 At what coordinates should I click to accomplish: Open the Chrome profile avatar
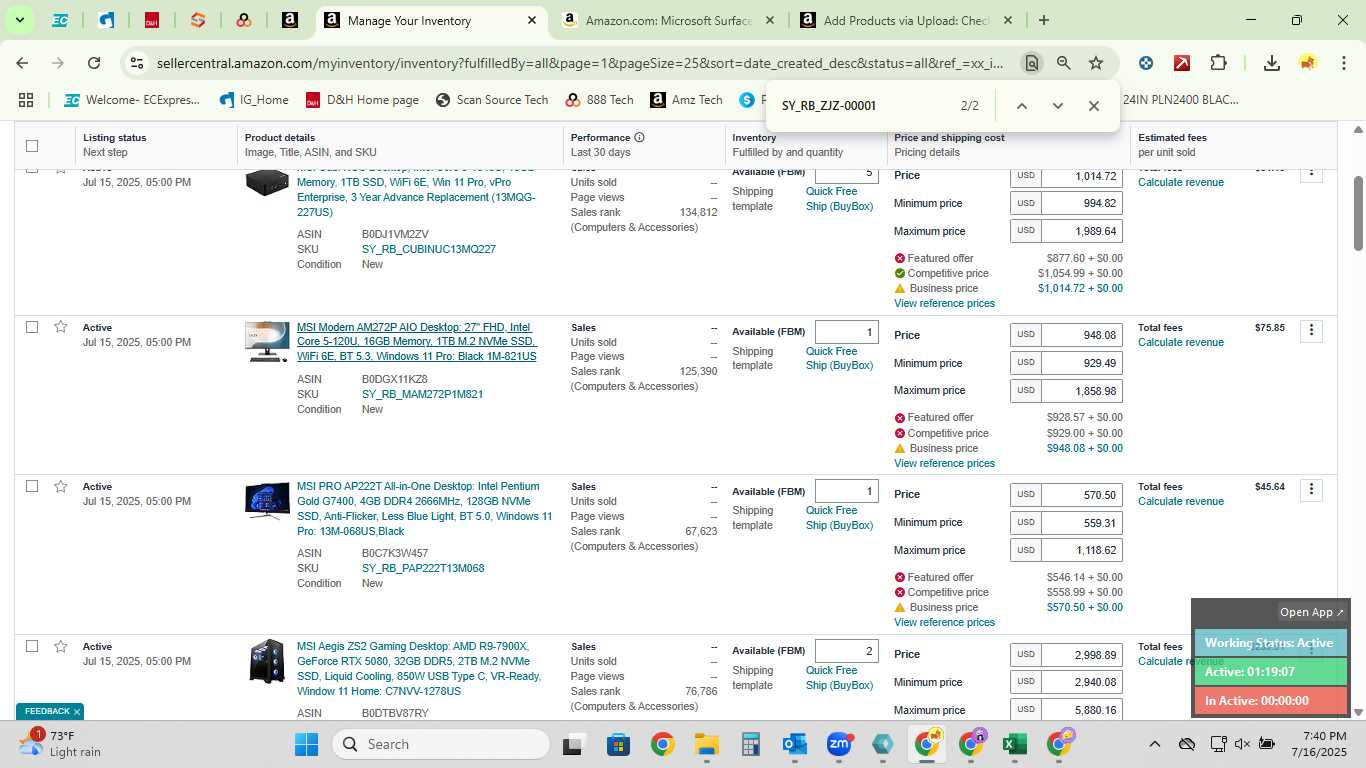(1308, 63)
